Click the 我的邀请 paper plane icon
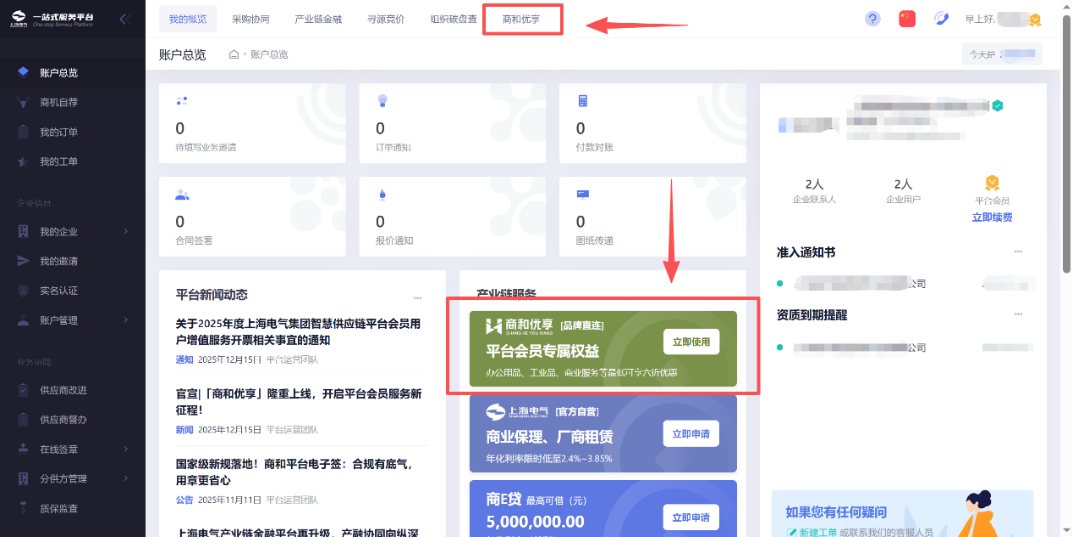Viewport: 1073px width, 537px height. click(x=22, y=261)
